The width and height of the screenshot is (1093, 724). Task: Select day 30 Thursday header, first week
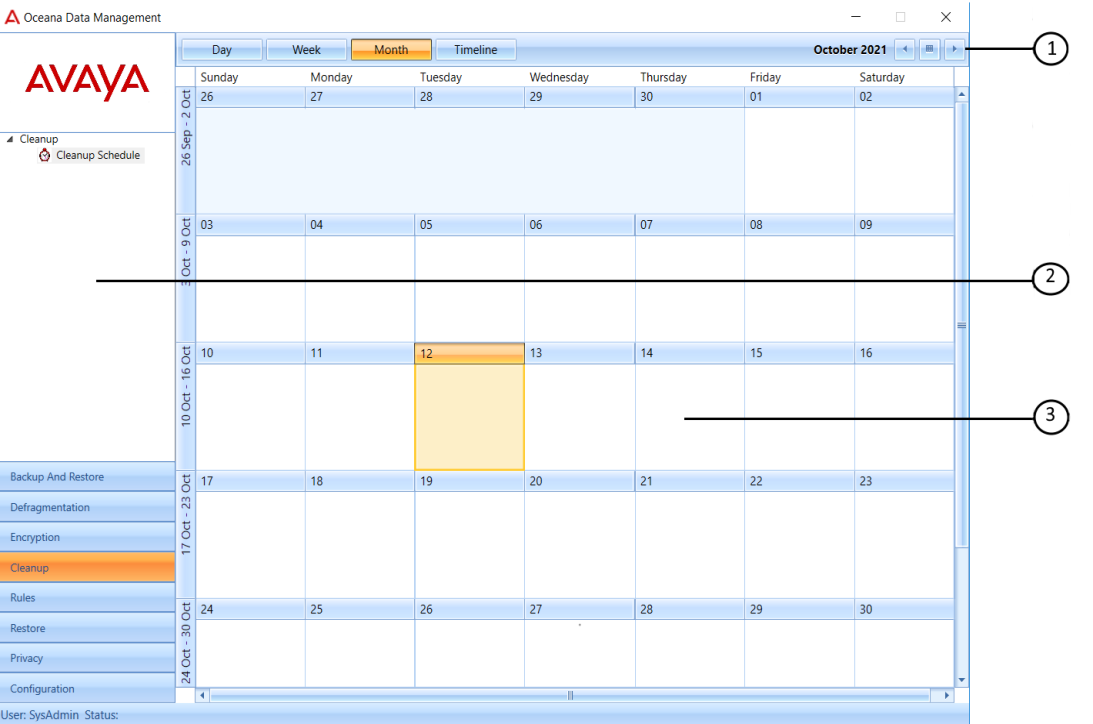click(689, 97)
